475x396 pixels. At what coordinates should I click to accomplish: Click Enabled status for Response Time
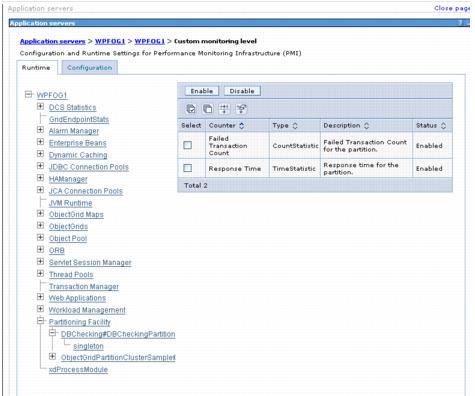(429, 169)
